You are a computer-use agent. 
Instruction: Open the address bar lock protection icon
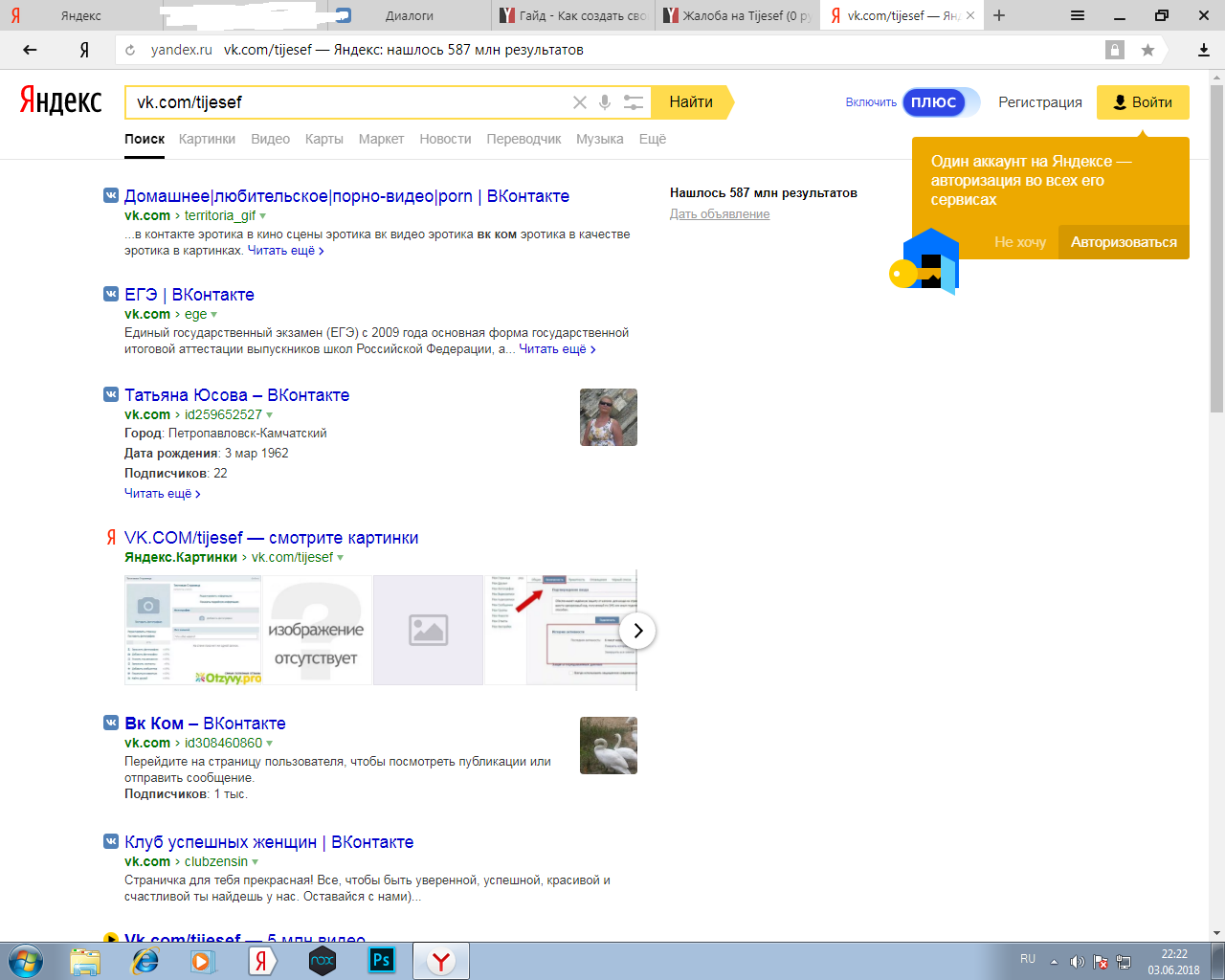(1115, 50)
